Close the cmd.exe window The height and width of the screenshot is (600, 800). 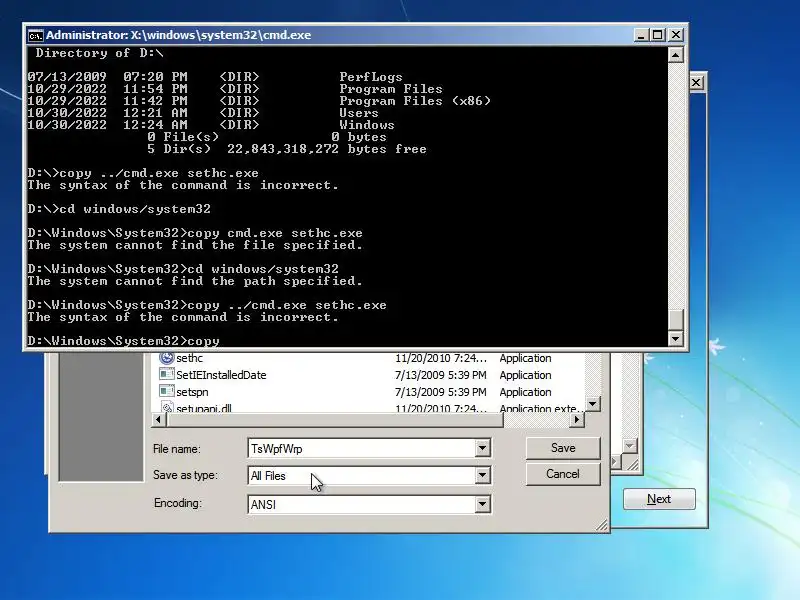point(676,35)
